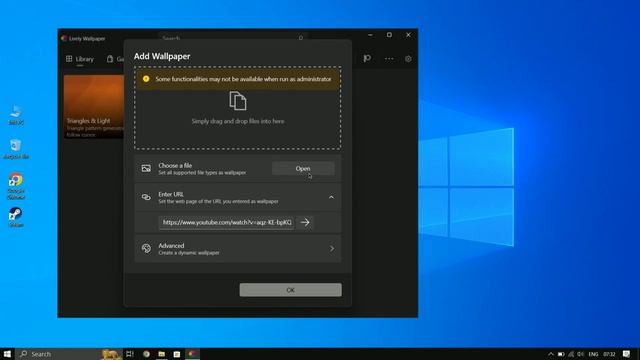
Task: Click the battery icon in system tray
Action: 561,354
